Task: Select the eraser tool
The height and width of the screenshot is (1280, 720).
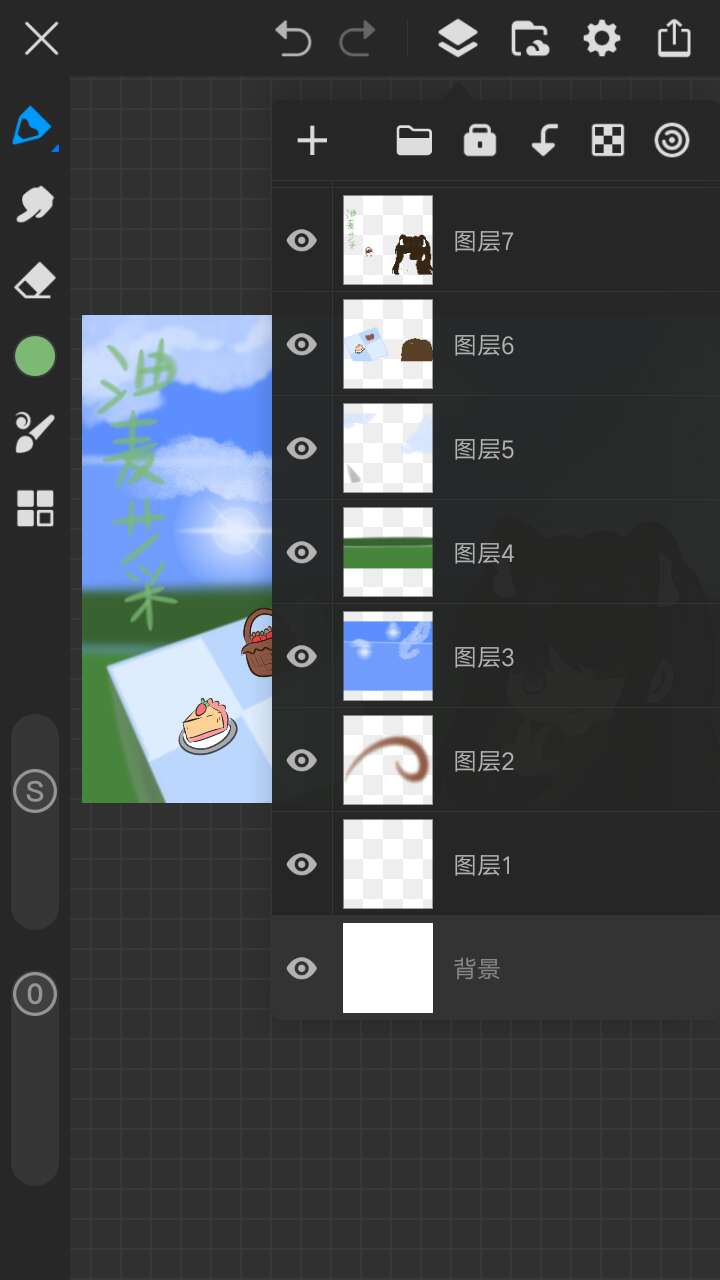Action: tap(35, 281)
